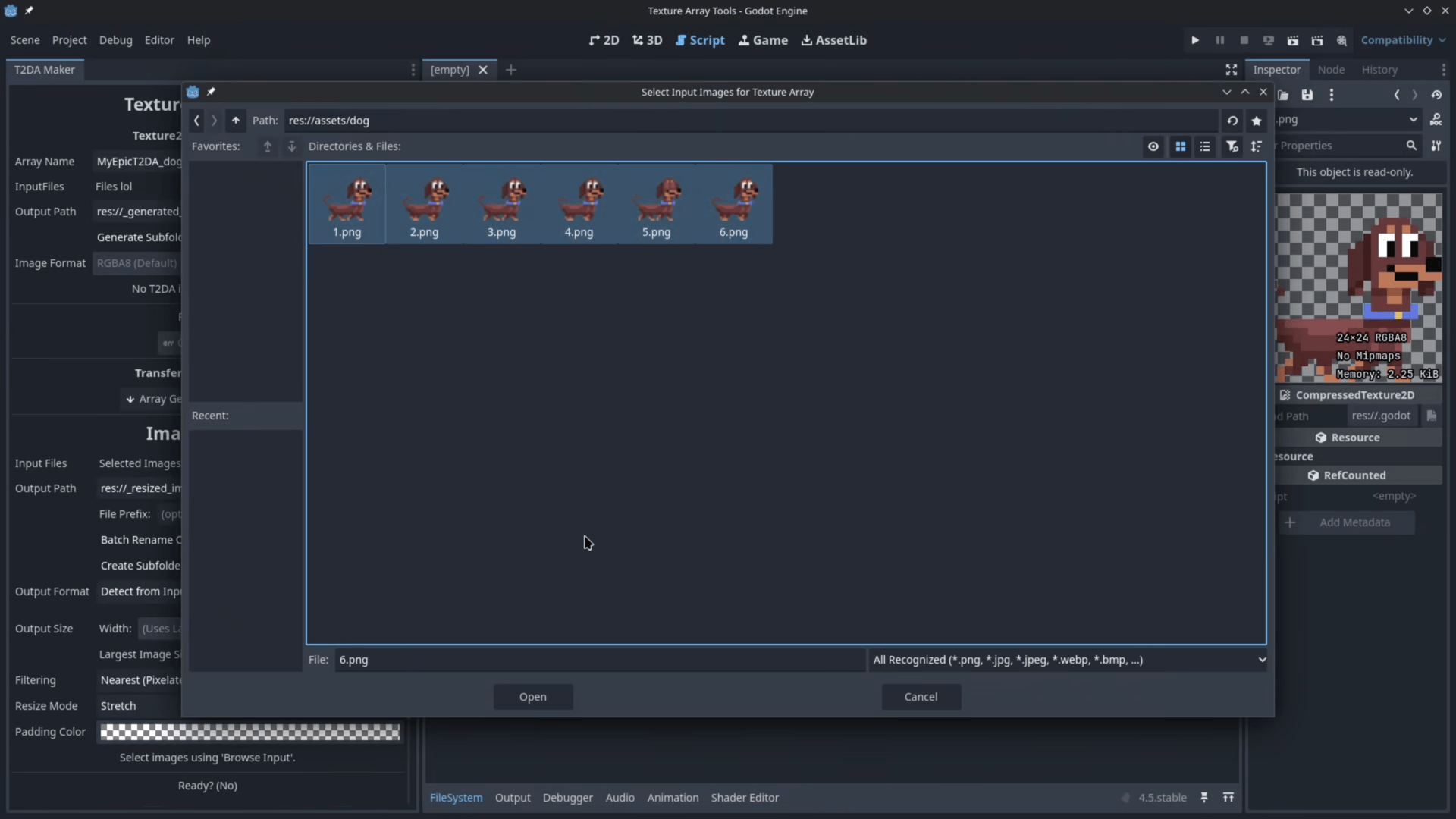
Task: Switch to the 3D workspace
Action: [647, 39]
